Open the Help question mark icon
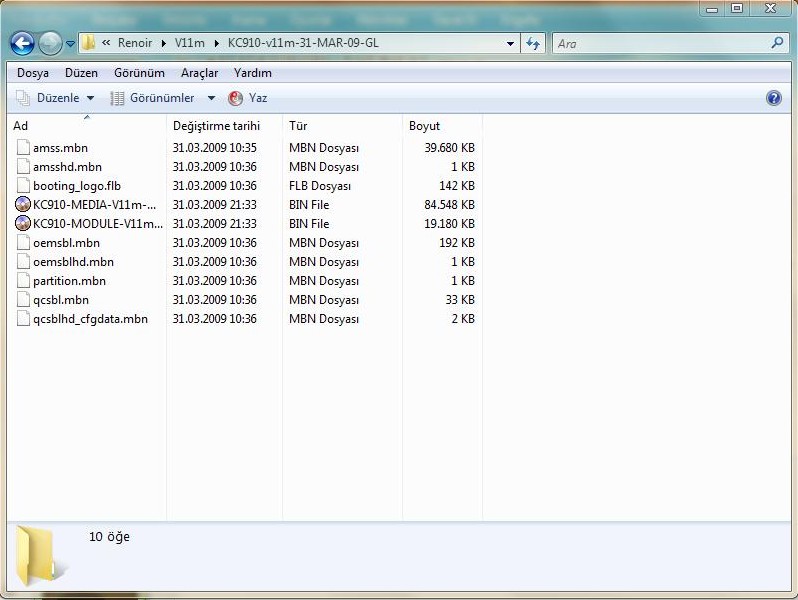Image resolution: width=798 pixels, height=600 pixels. (773, 98)
